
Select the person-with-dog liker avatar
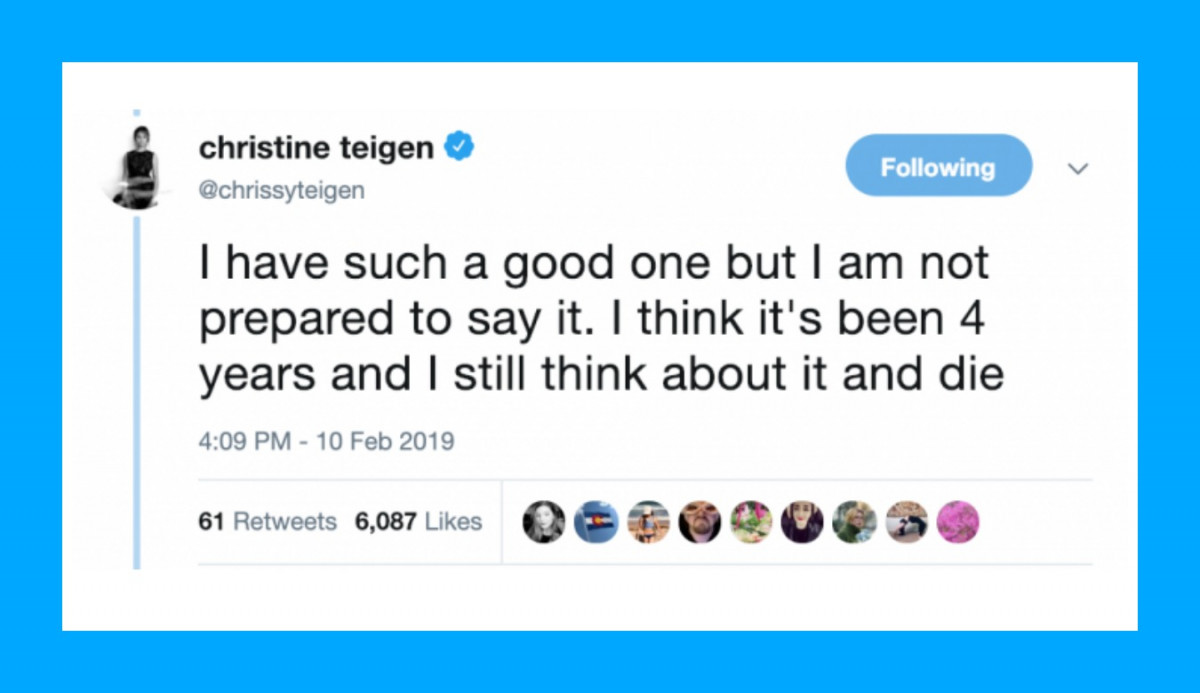(908, 522)
